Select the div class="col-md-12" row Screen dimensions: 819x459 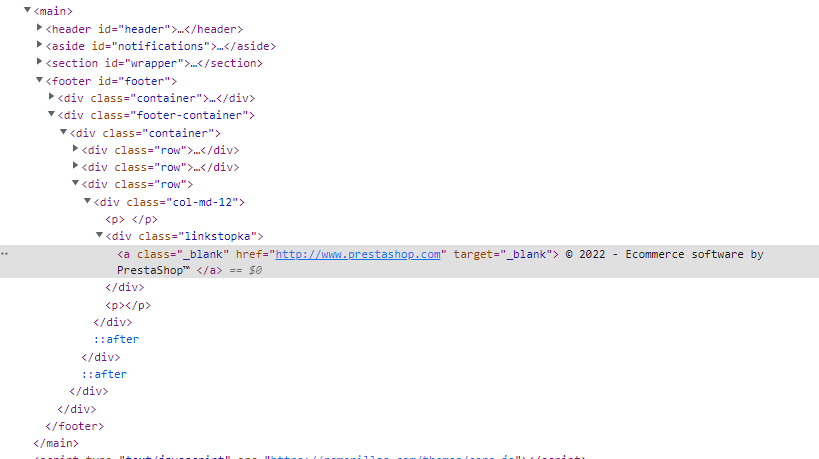(x=169, y=203)
